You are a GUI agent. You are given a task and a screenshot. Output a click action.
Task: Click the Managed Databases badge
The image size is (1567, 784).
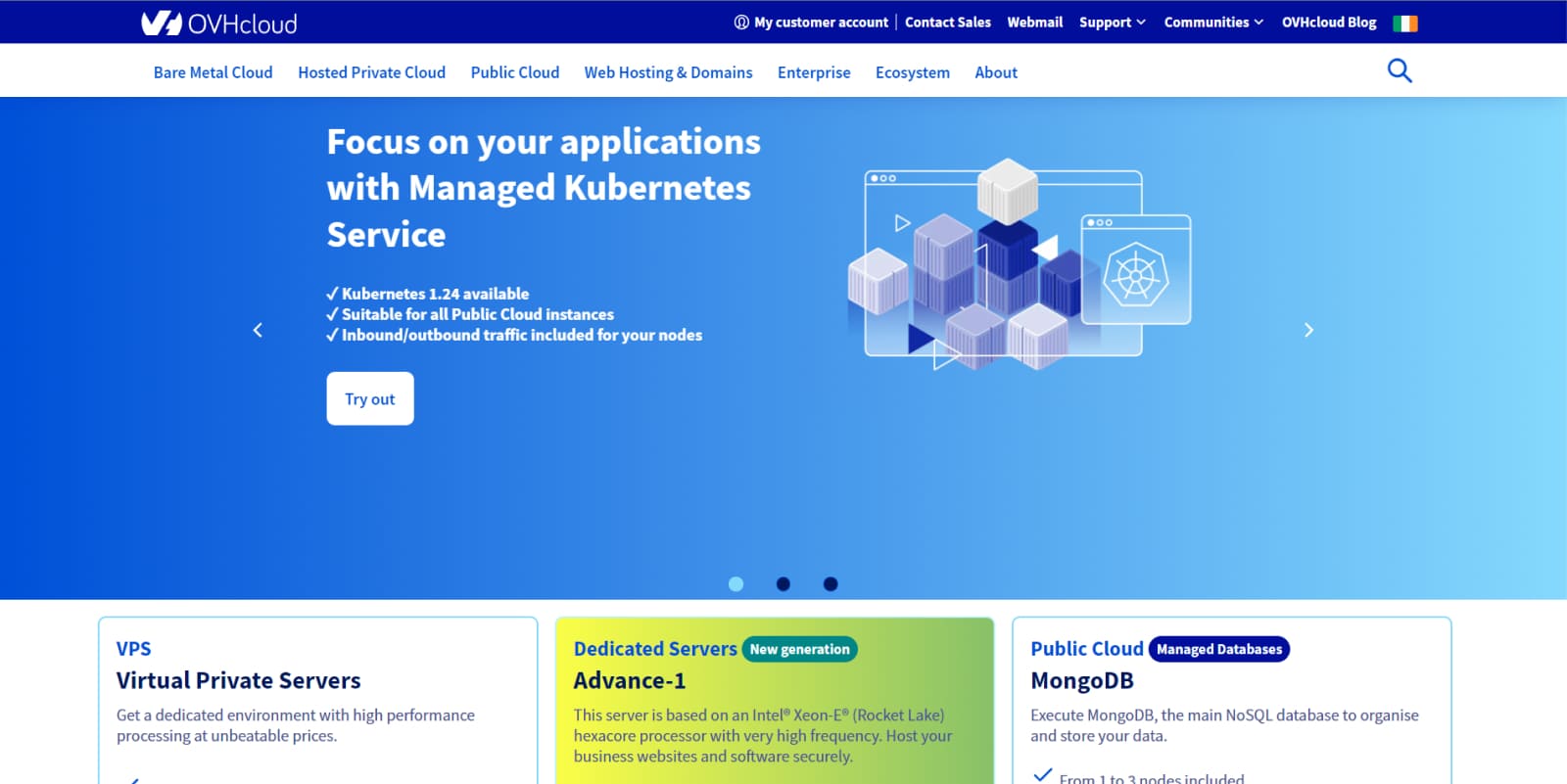click(1219, 649)
